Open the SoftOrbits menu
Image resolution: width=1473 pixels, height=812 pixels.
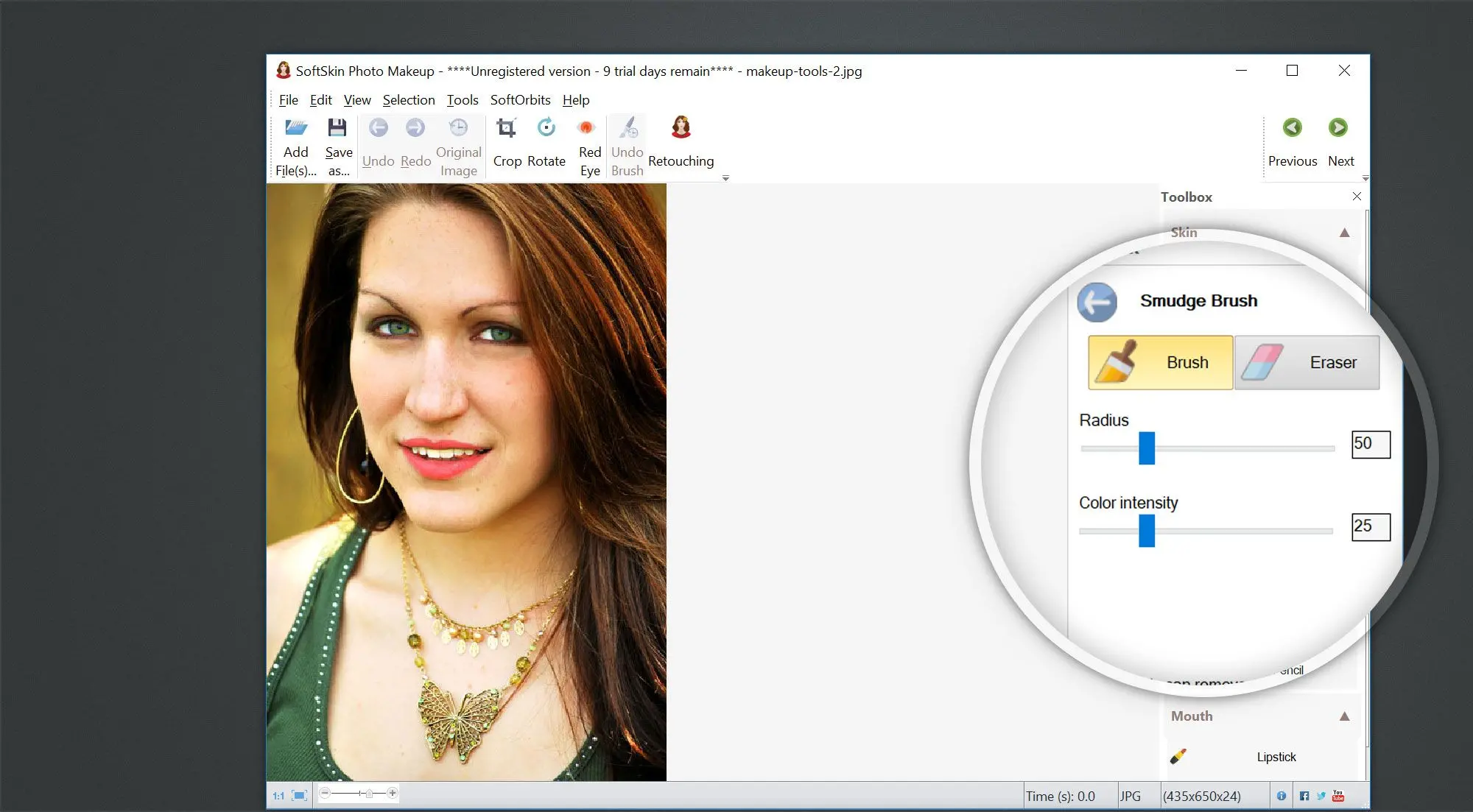click(x=521, y=100)
